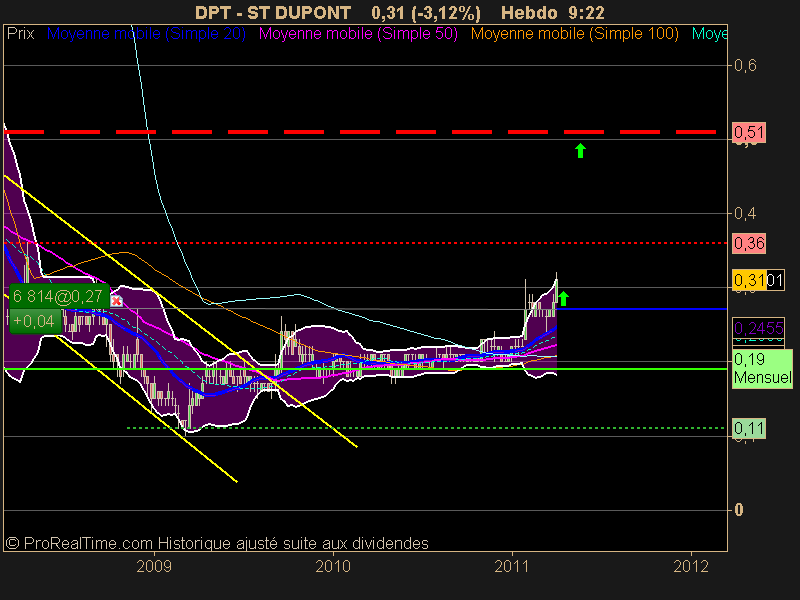
Task: Select 'Moyenne mobile (Simple 50)' legend
Action: pos(358,34)
